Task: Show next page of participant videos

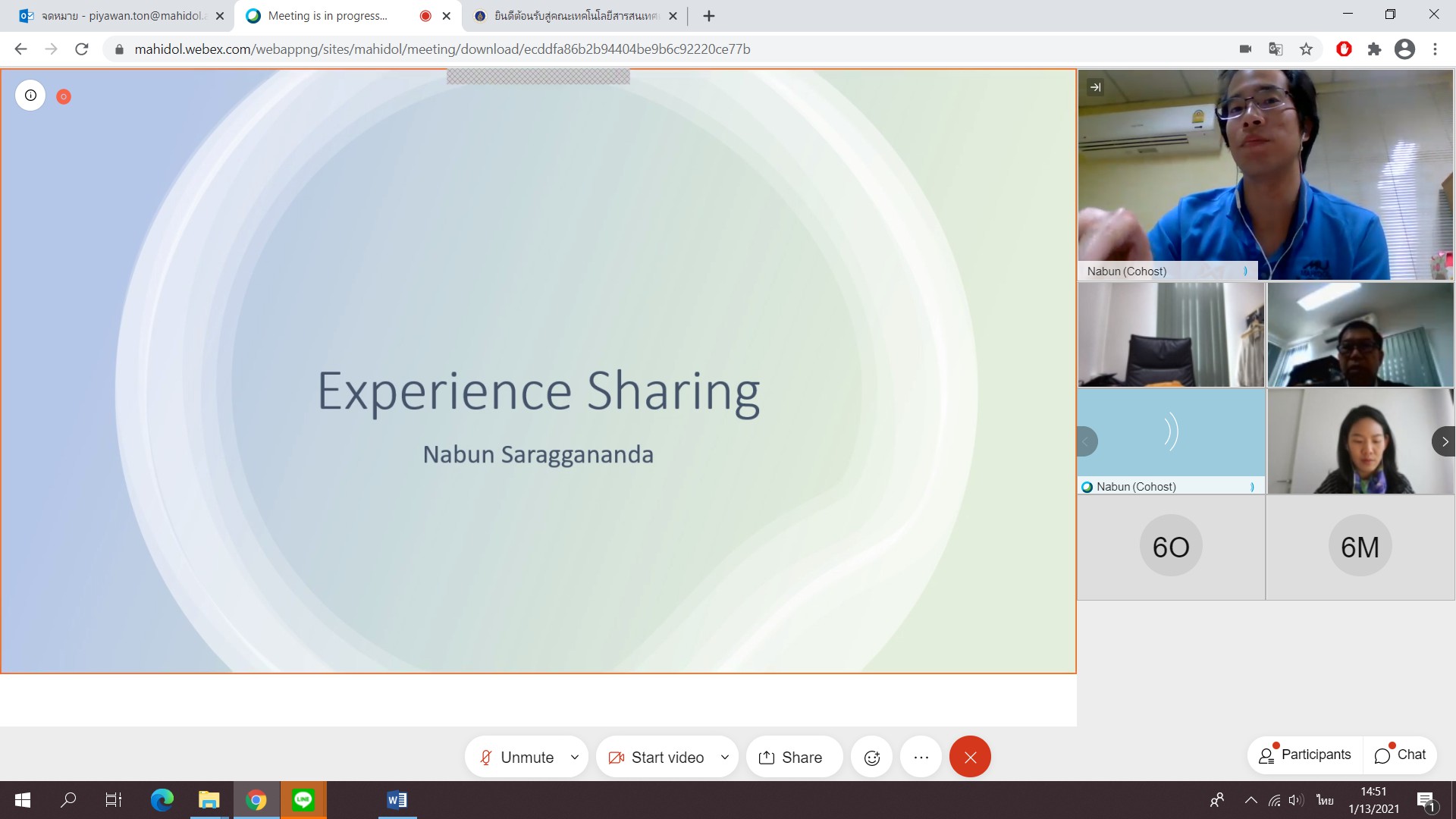Action: pyautogui.click(x=1444, y=441)
